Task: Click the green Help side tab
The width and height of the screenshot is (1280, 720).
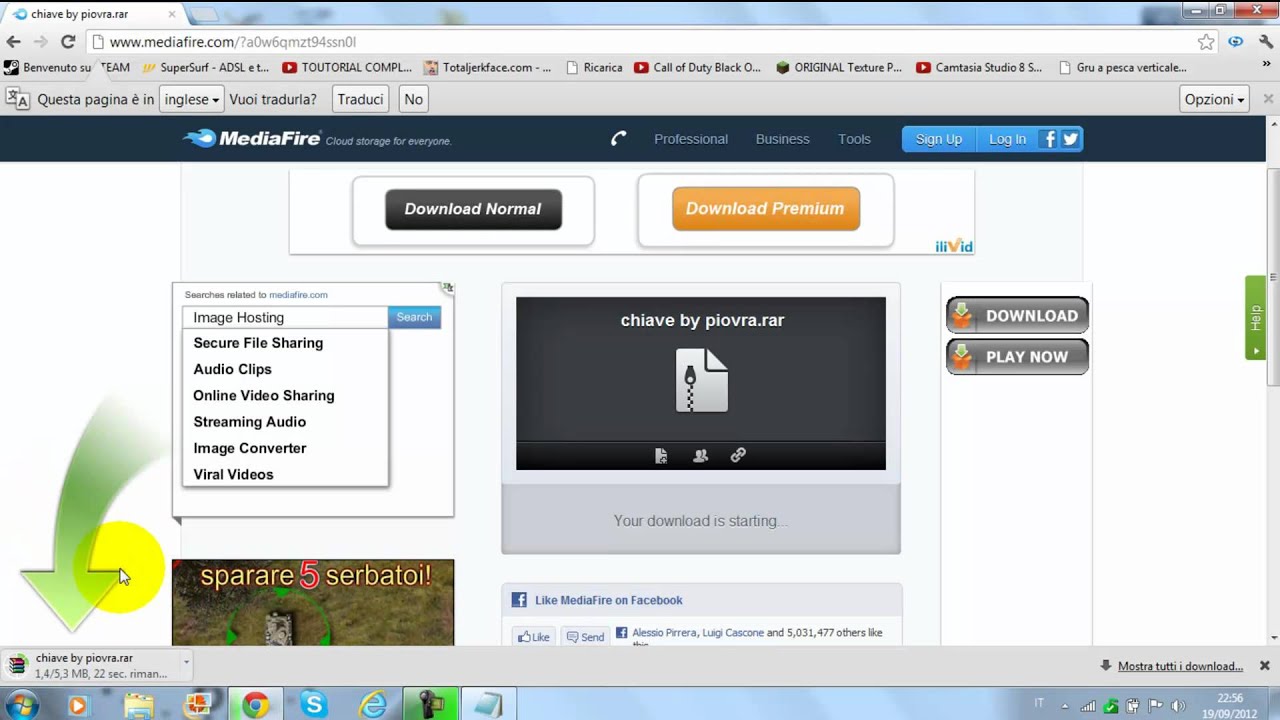Action: click(1255, 318)
